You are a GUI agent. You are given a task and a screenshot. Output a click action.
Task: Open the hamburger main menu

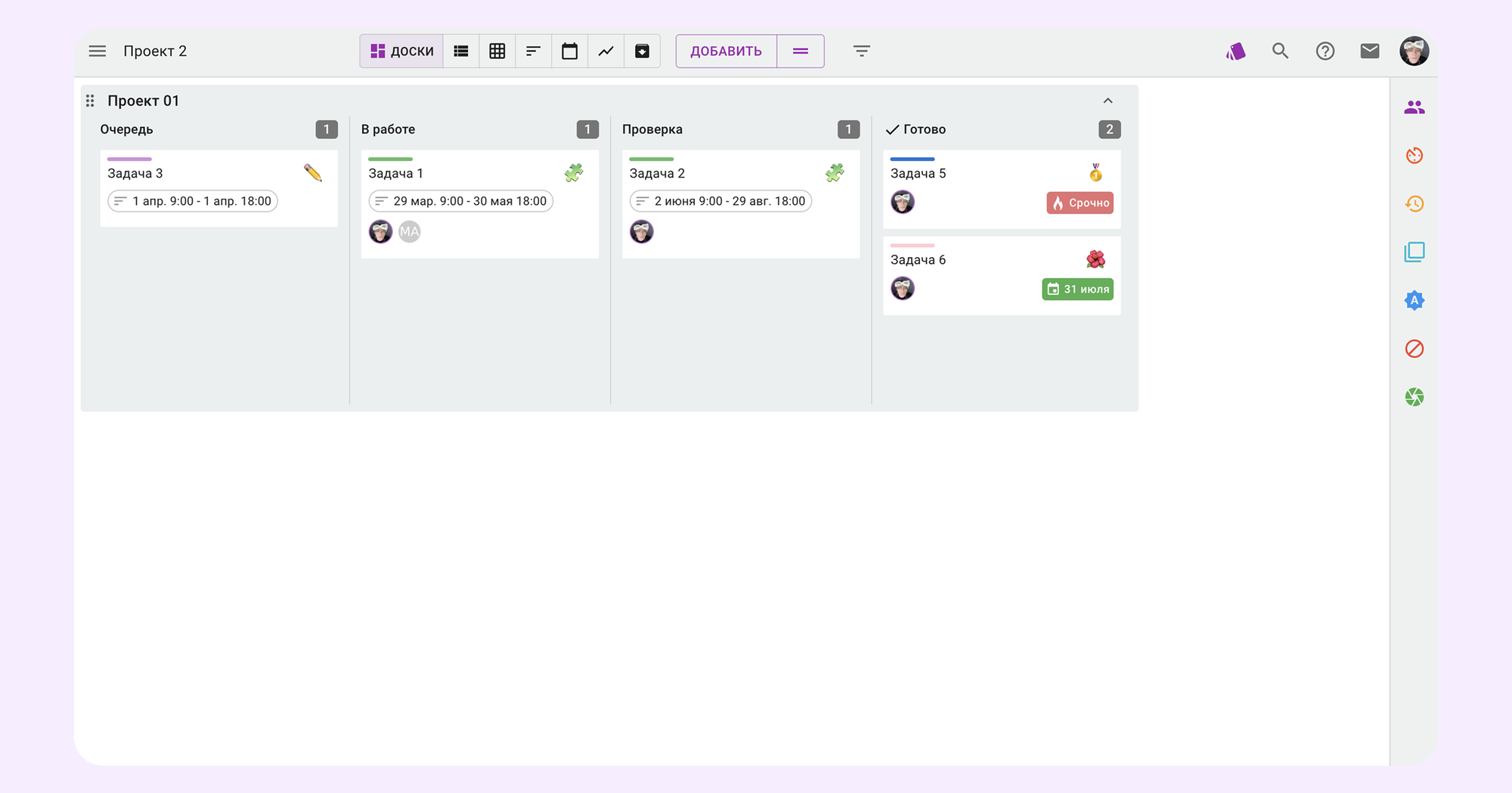click(x=98, y=51)
